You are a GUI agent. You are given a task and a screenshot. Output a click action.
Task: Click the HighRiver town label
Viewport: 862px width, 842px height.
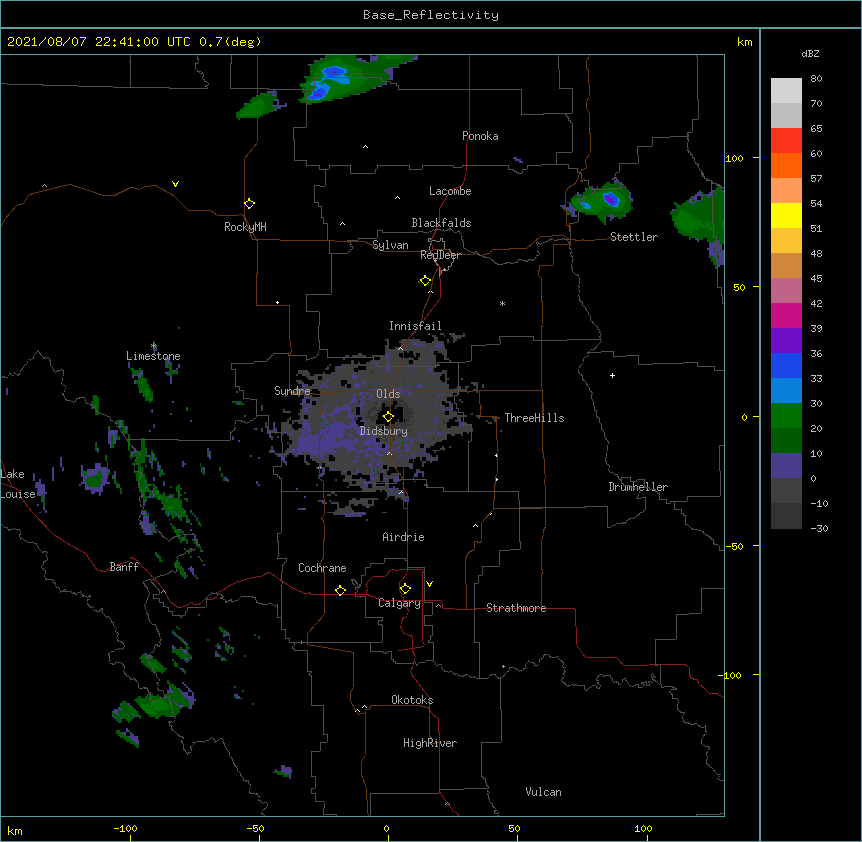[x=430, y=743]
